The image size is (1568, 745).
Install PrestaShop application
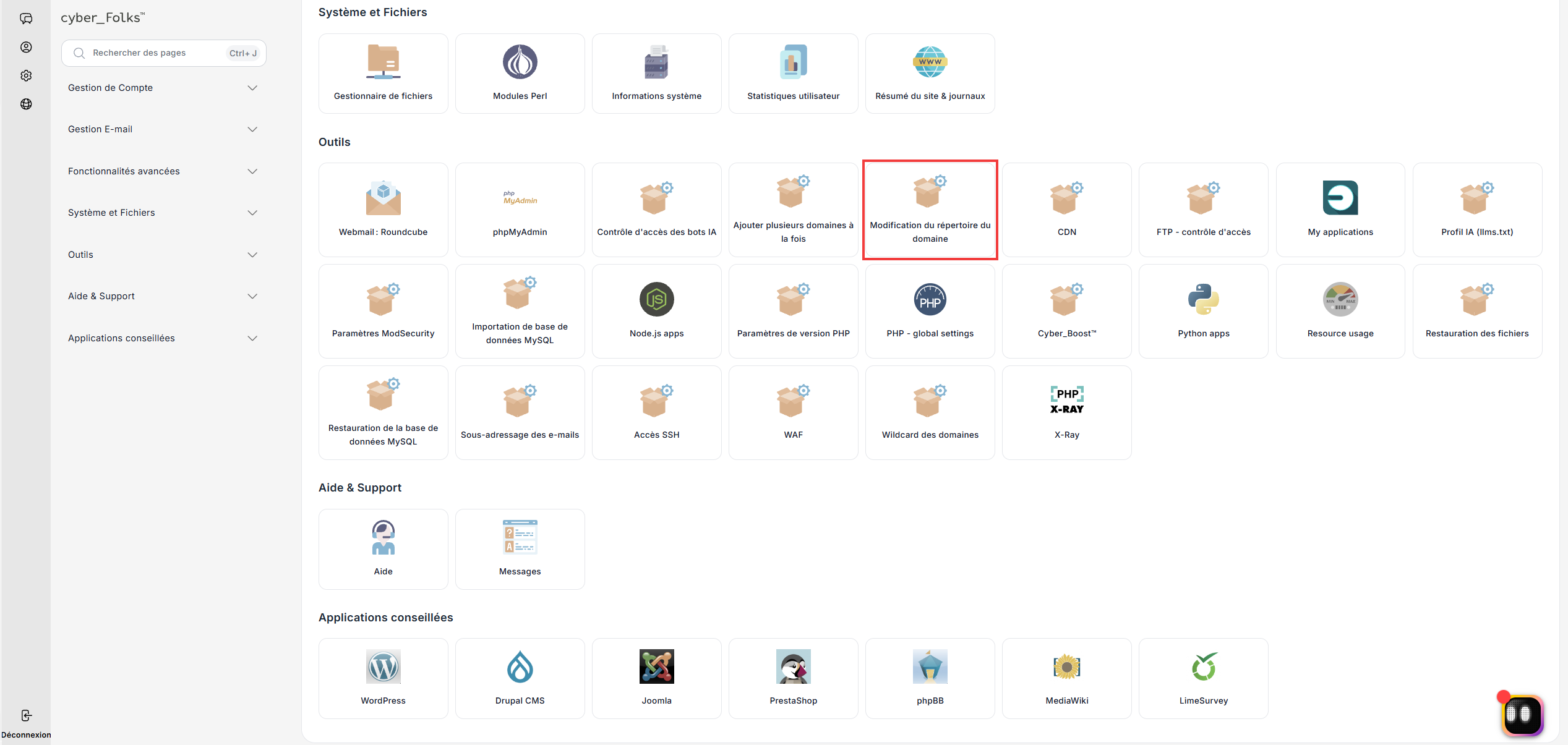tap(793, 678)
